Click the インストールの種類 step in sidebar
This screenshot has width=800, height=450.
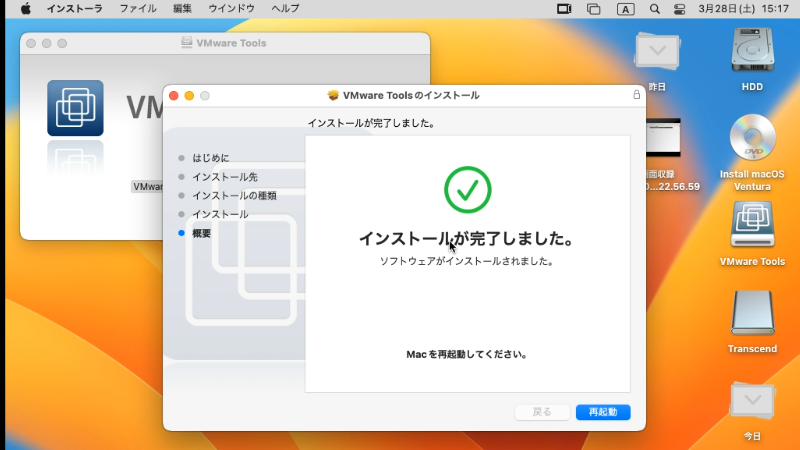[234, 195]
